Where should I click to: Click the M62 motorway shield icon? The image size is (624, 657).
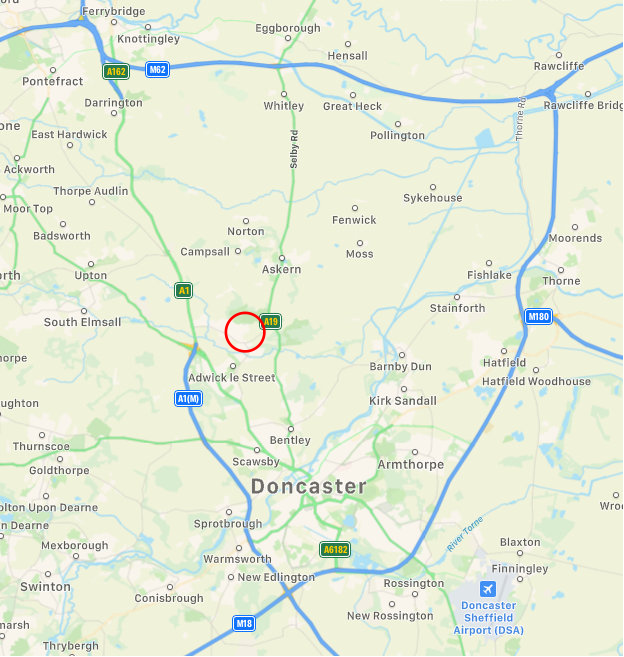[158, 70]
